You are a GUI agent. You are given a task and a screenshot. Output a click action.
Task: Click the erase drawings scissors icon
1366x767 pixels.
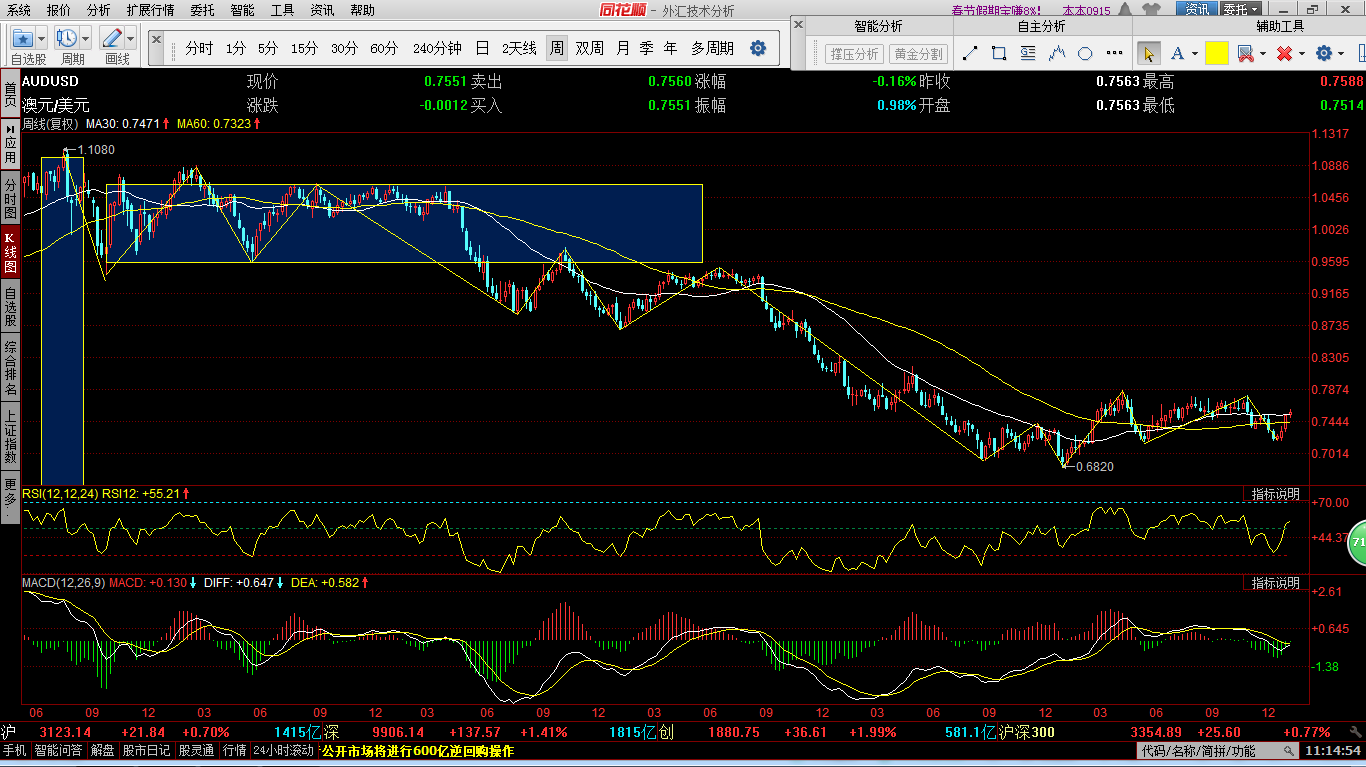[1245, 53]
